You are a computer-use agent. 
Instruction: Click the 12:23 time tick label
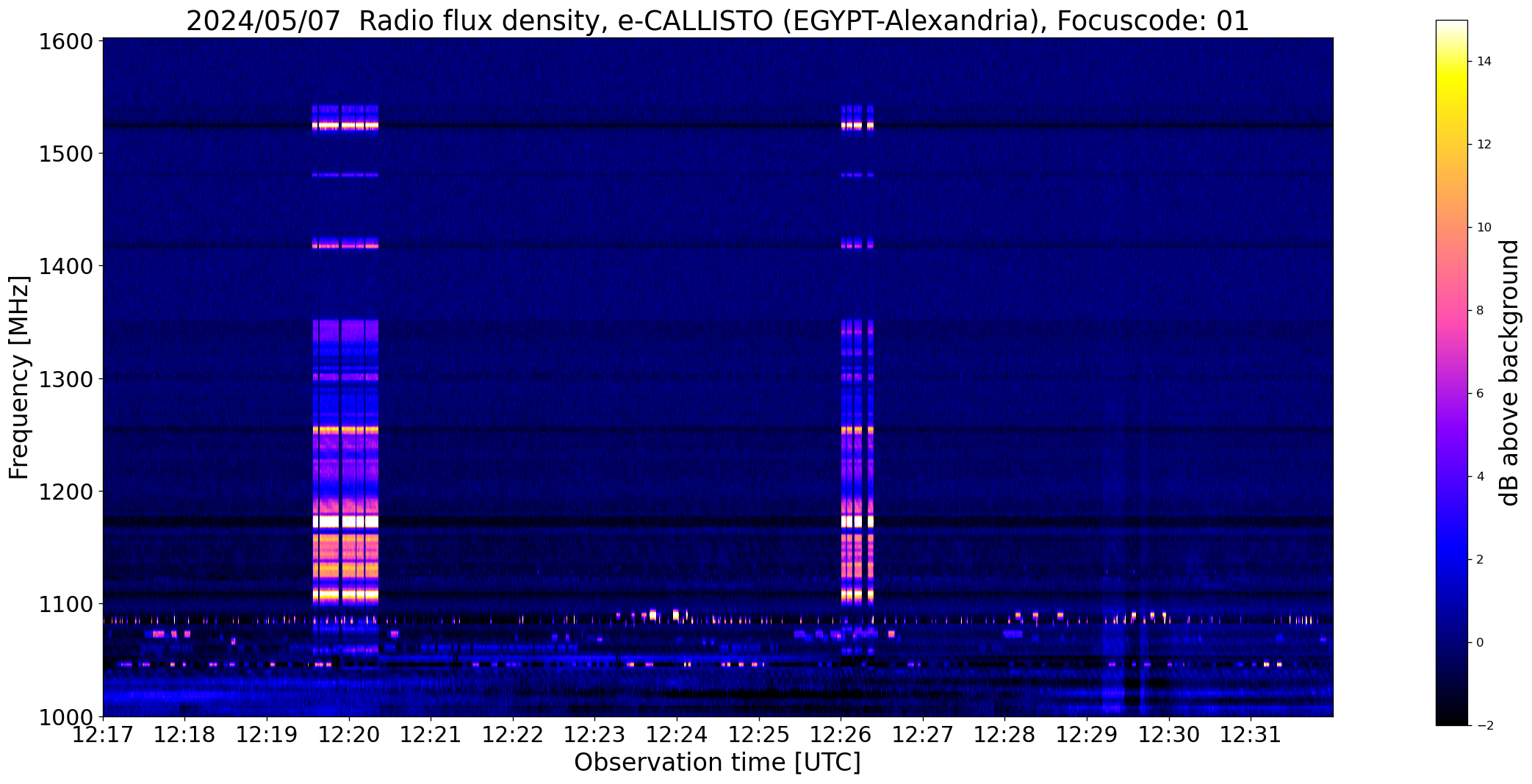(594, 734)
